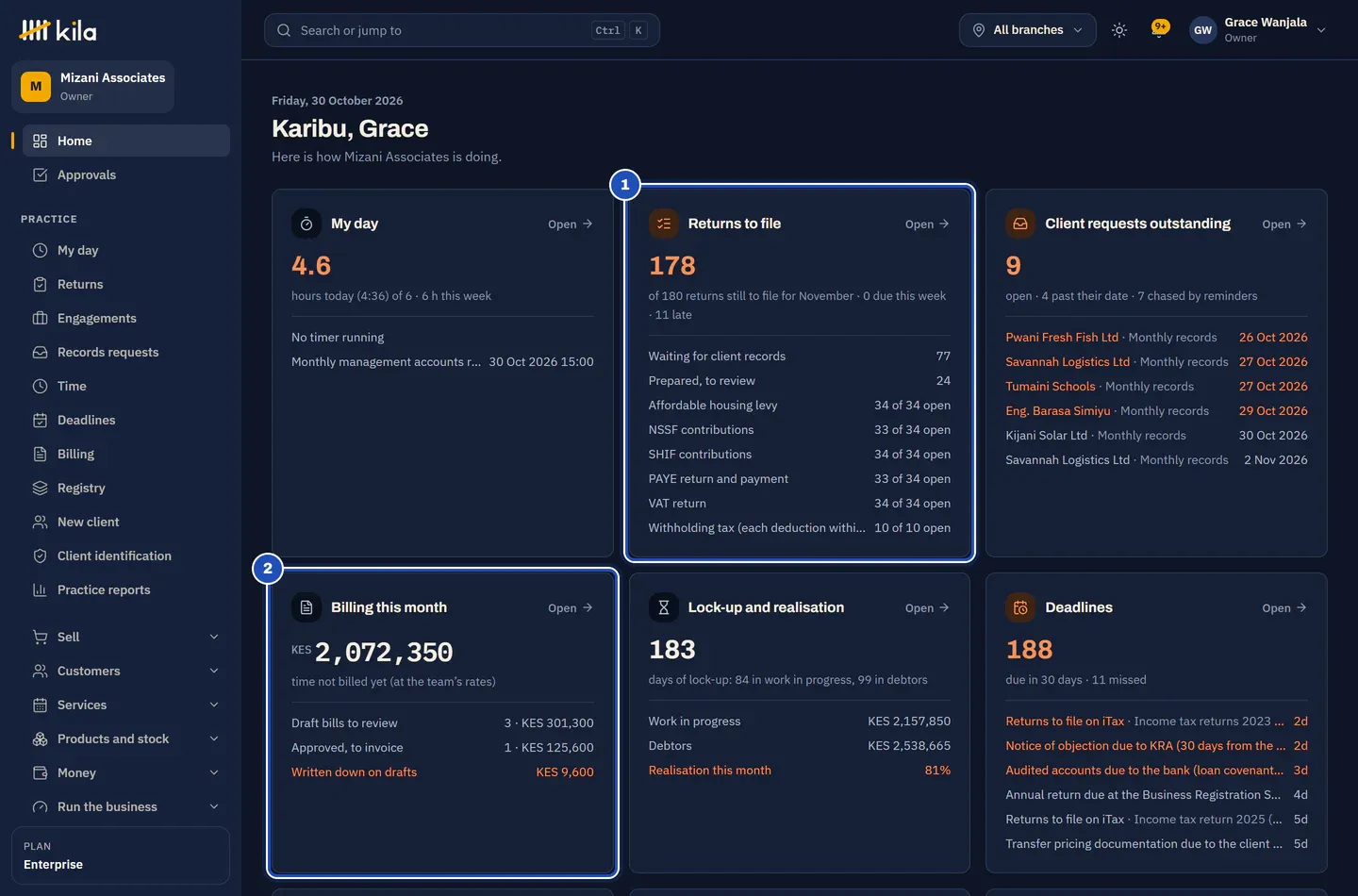Click the Kila logo
The image size is (1358, 896).
click(x=58, y=30)
